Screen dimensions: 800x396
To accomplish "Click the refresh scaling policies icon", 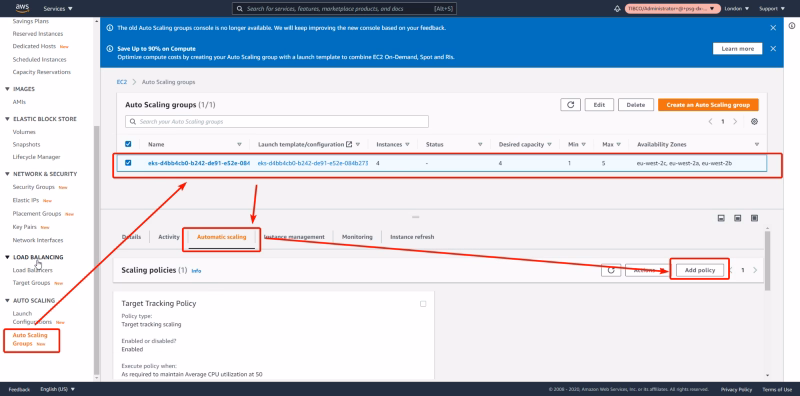I will pyautogui.click(x=611, y=270).
